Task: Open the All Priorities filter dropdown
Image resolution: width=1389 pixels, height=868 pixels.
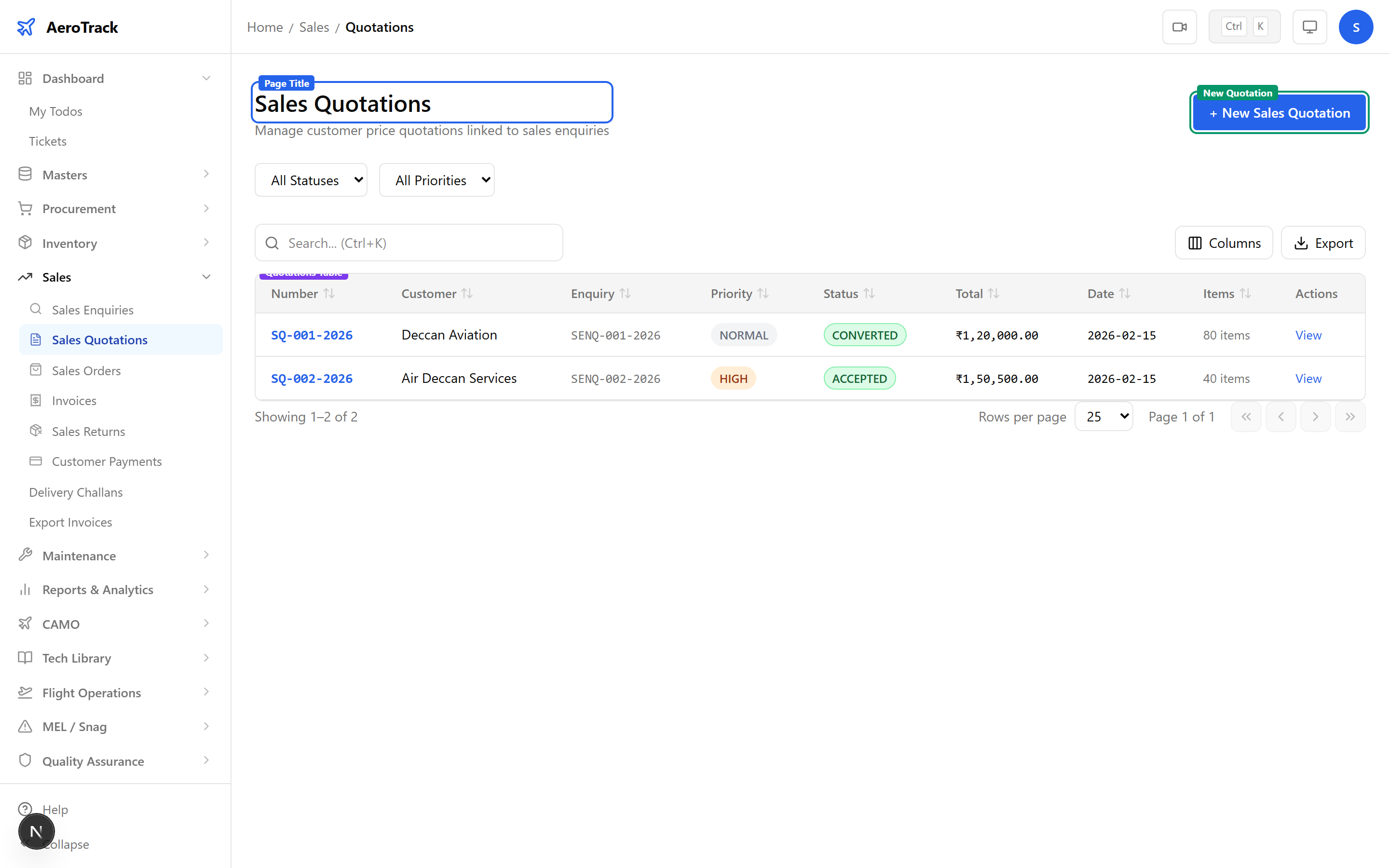Action: coord(436,180)
